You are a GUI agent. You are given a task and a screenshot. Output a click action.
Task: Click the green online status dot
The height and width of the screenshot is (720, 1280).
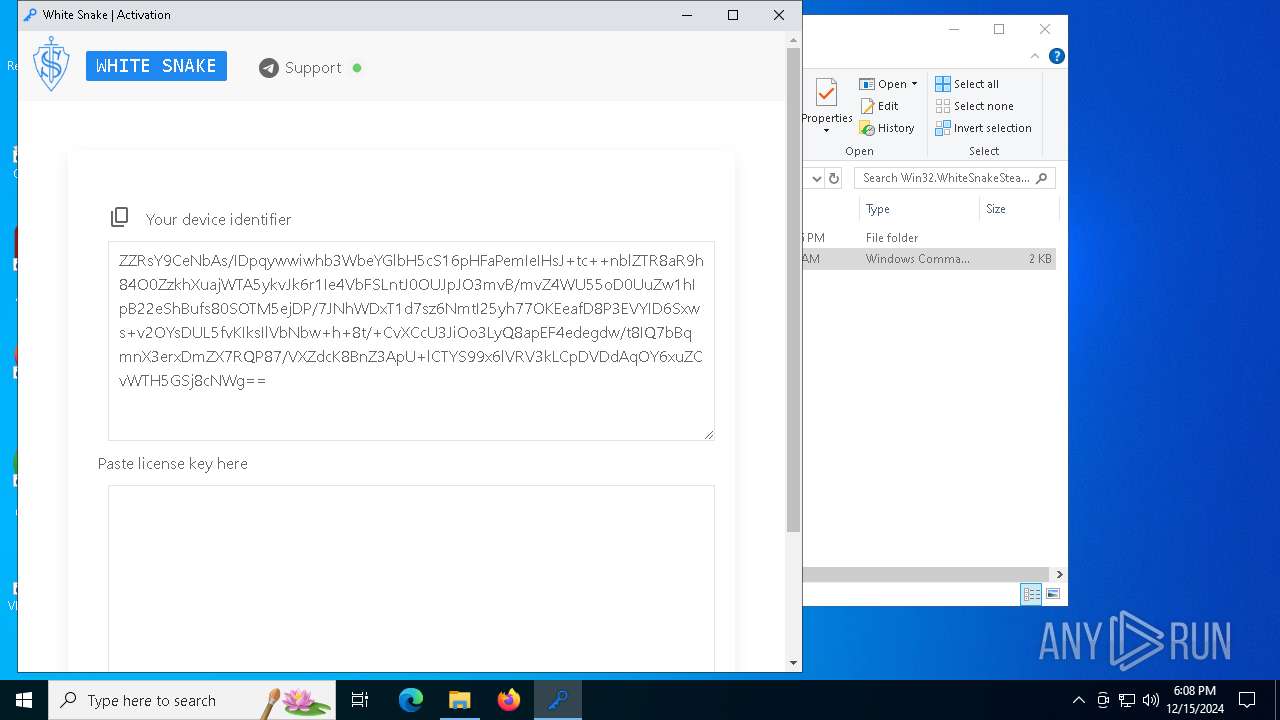point(357,68)
